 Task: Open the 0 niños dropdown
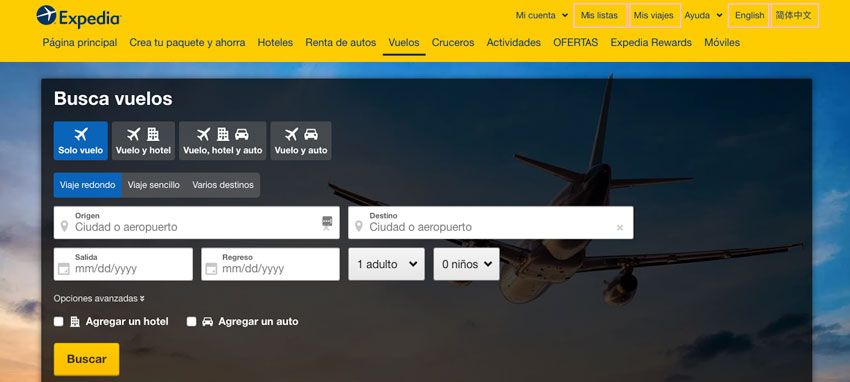point(466,264)
